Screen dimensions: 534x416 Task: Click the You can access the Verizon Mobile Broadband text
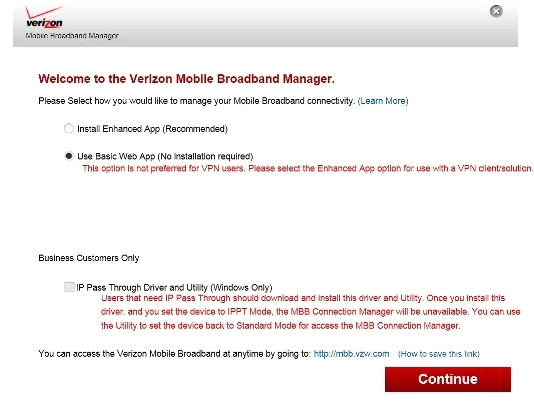[x=174, y=354]
